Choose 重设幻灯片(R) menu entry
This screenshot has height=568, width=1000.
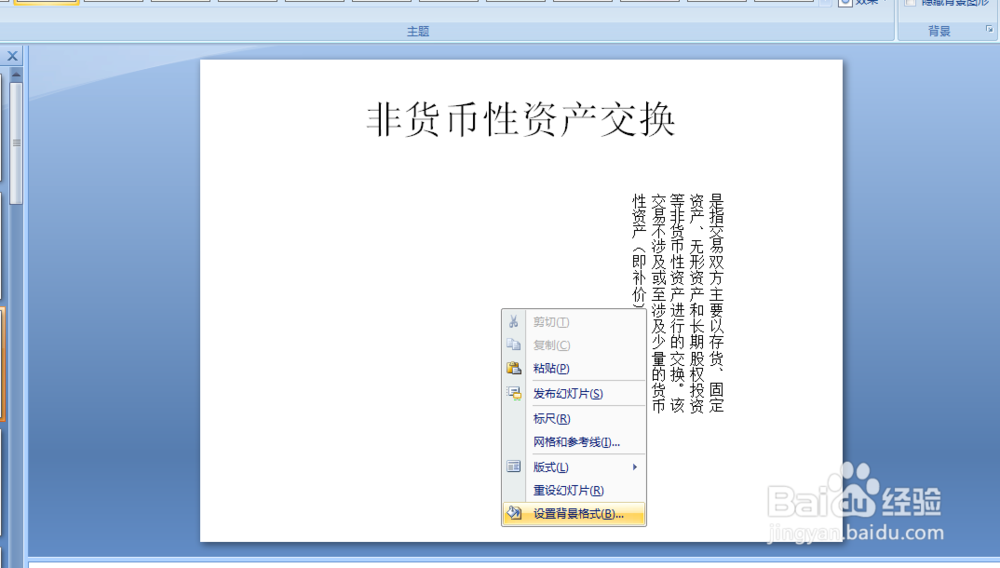point(573,490)
